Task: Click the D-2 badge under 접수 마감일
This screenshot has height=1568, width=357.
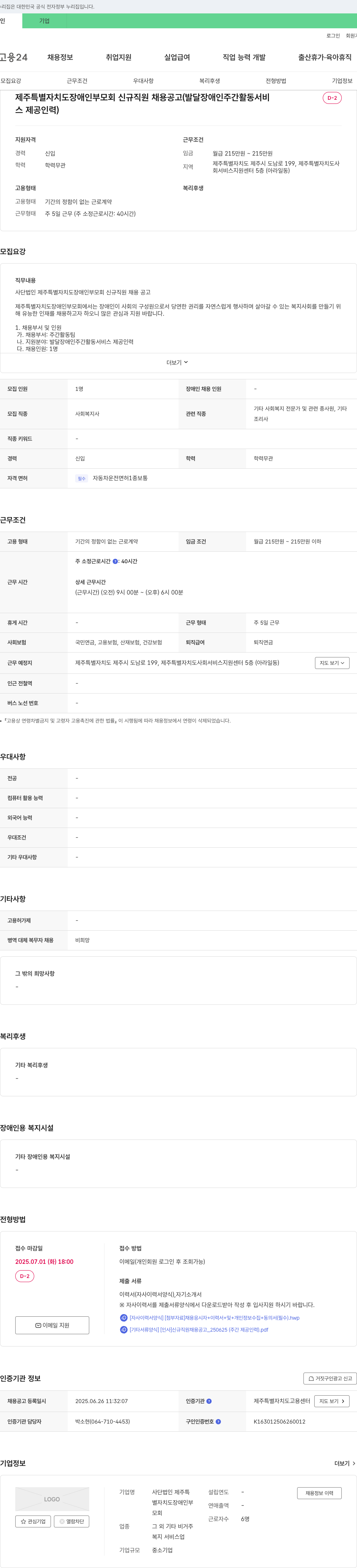Action: coord(25,1277)
